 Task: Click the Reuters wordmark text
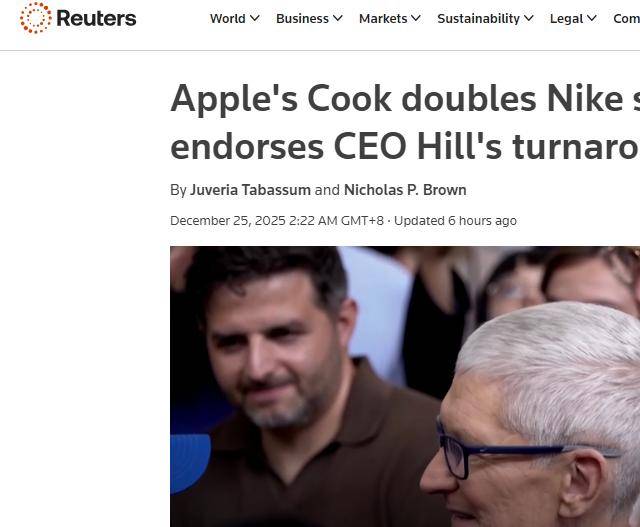(96, 18)
